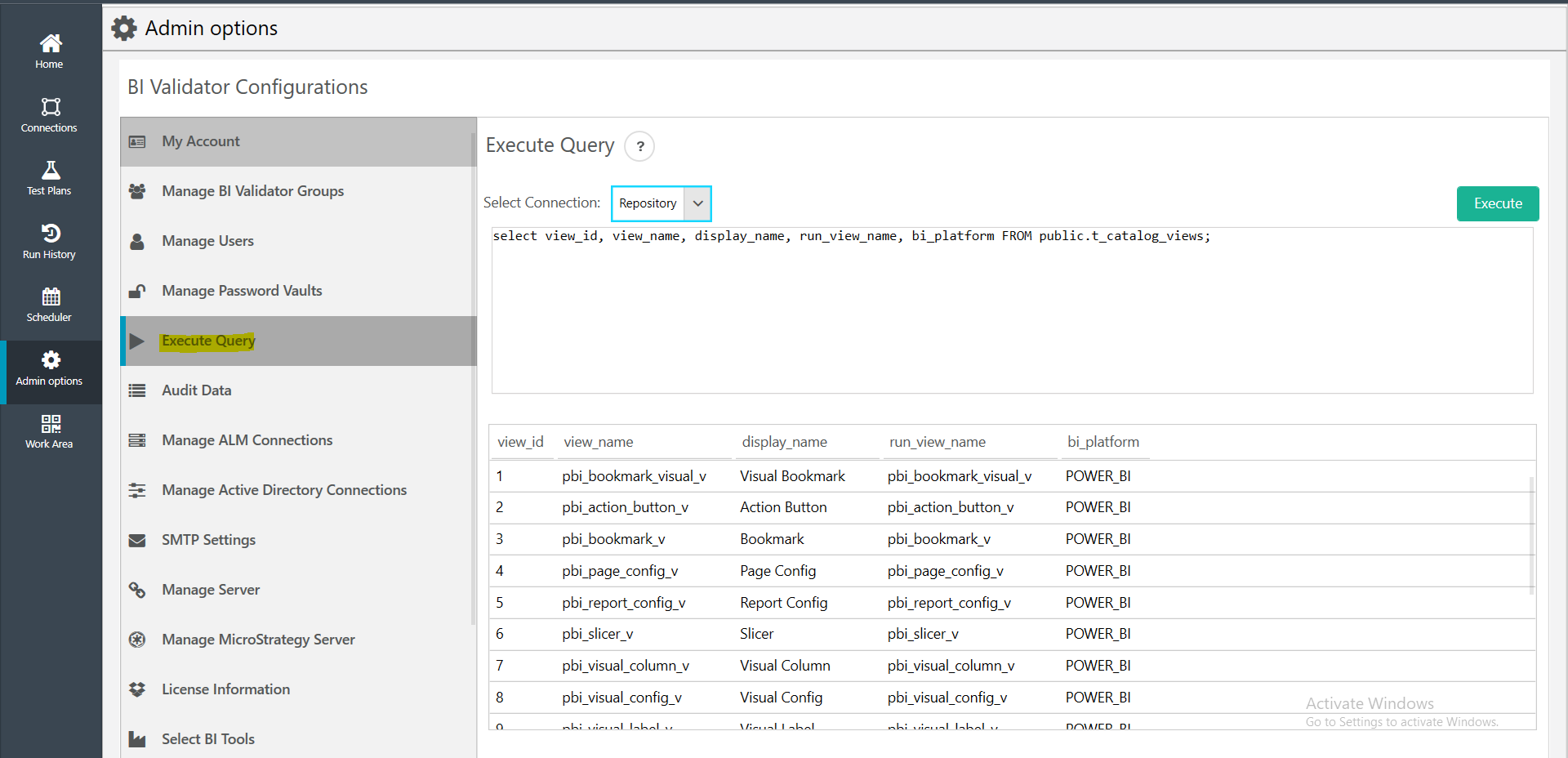The height and width of the screenshot is (758, 1568).
Task: Click the Manage BI Validator Groups icon
Action: 137,191
